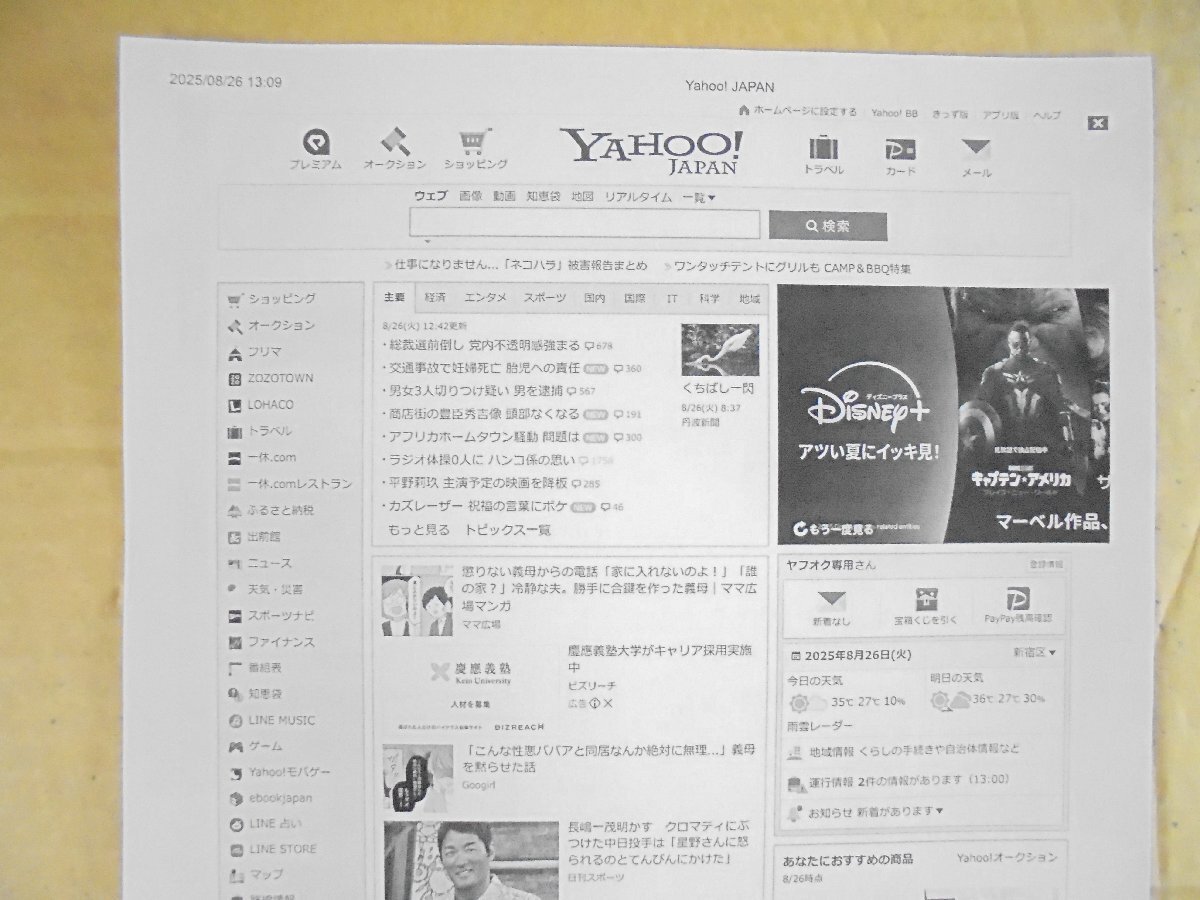Select the 国内 news tab

click(595, 298)
